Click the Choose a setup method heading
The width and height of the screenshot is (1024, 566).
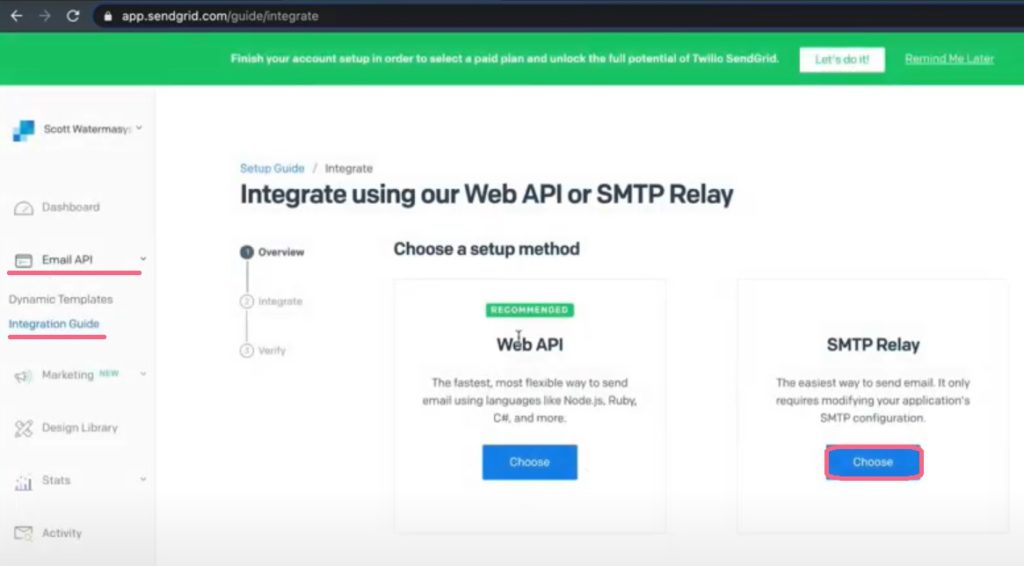click(x=487, y=249)
